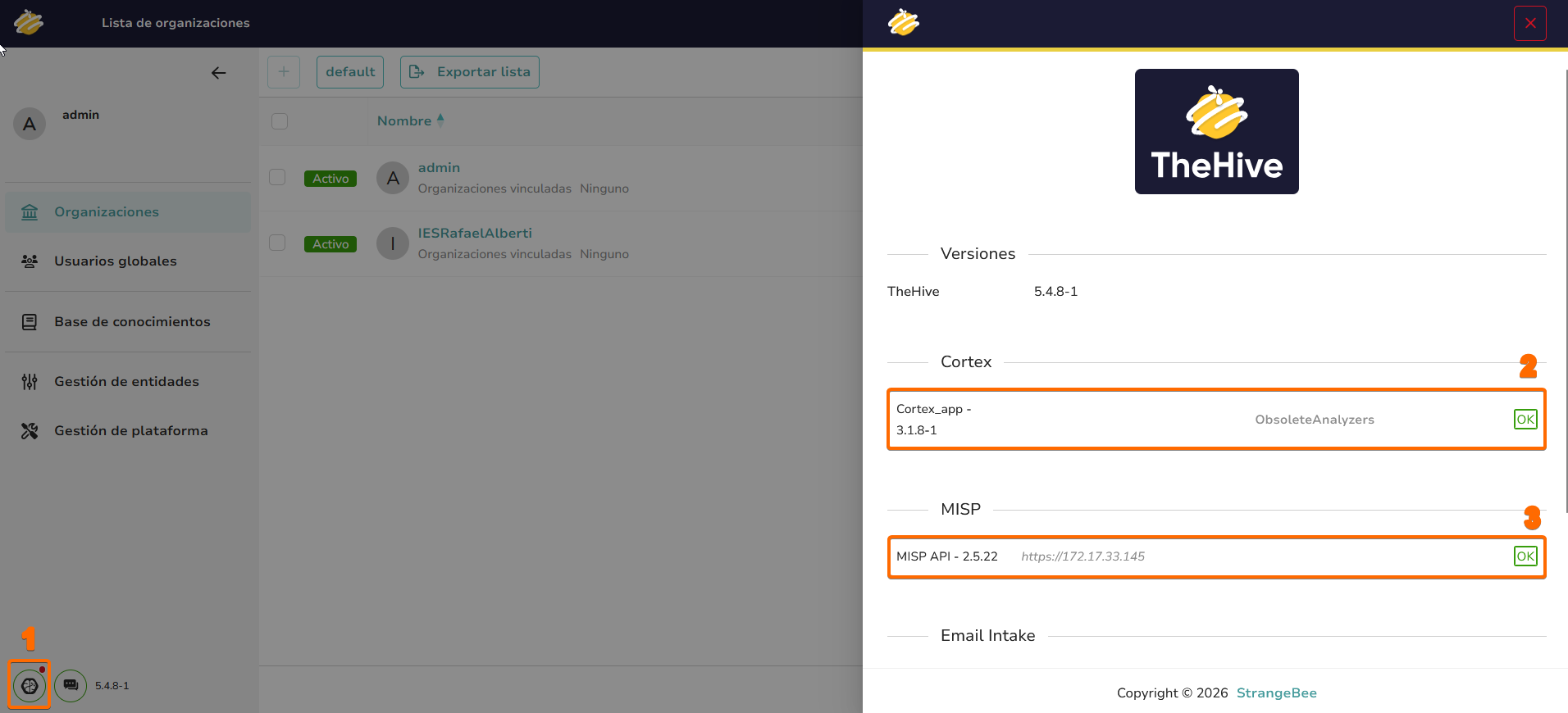Click version 5.4.8-1 in the sidebar footer

pyautogui.click(x=112, y=686)
